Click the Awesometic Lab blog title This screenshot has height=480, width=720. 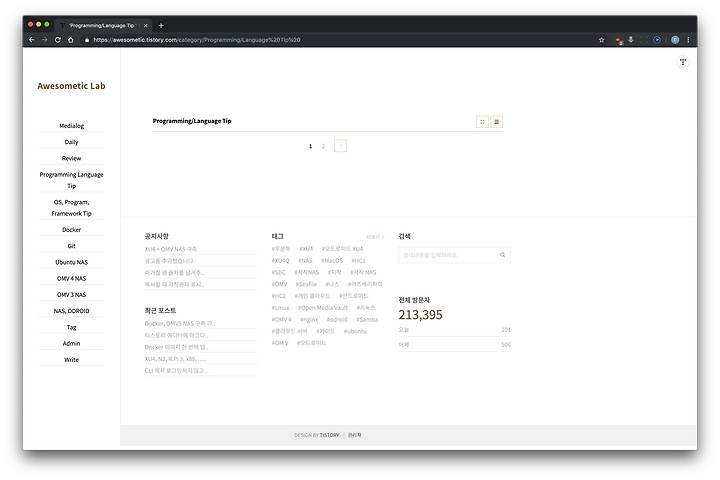(x=71, y=86)
